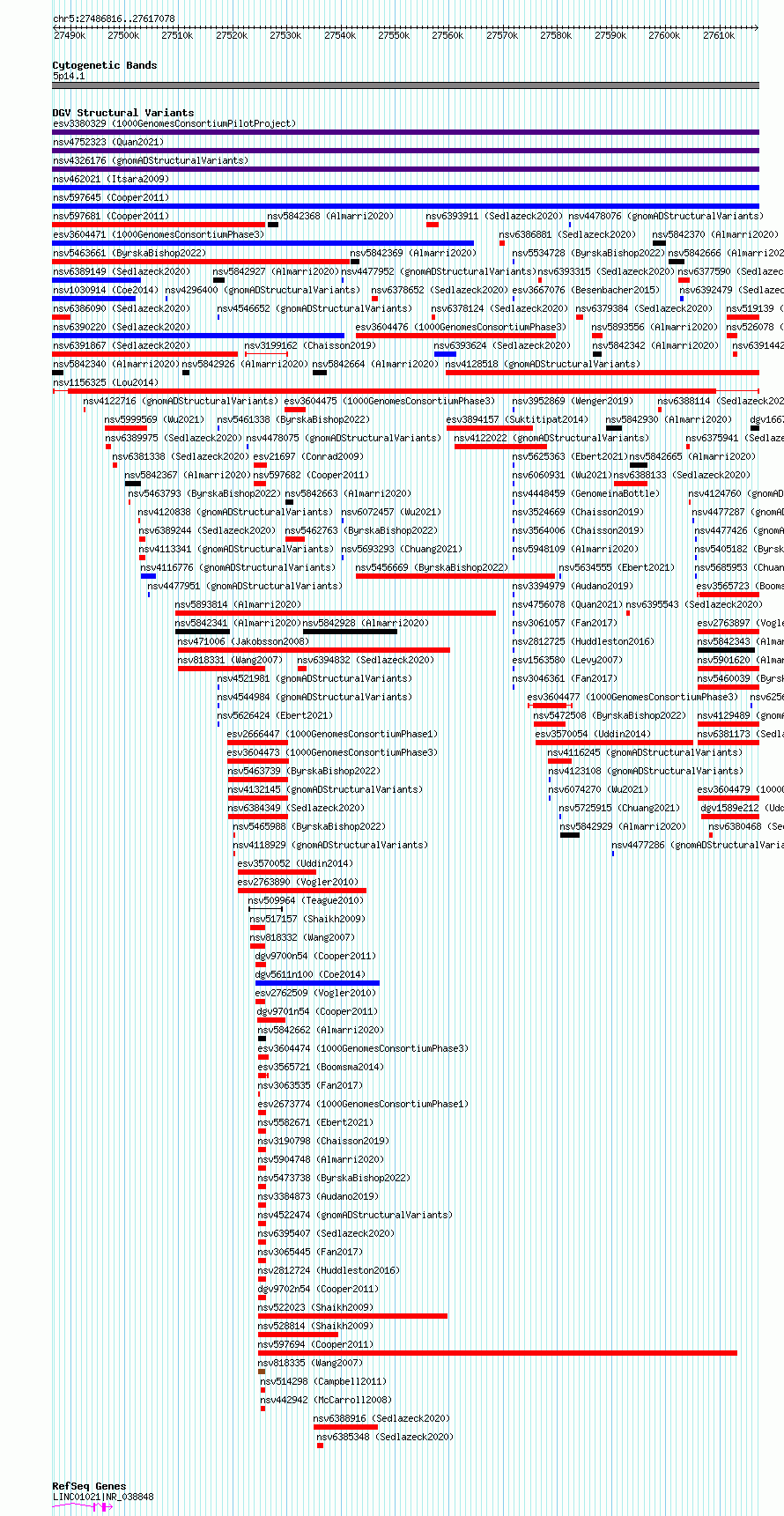
Task: Click the 27610k ruler tick label
Action: tap(718, 35)
